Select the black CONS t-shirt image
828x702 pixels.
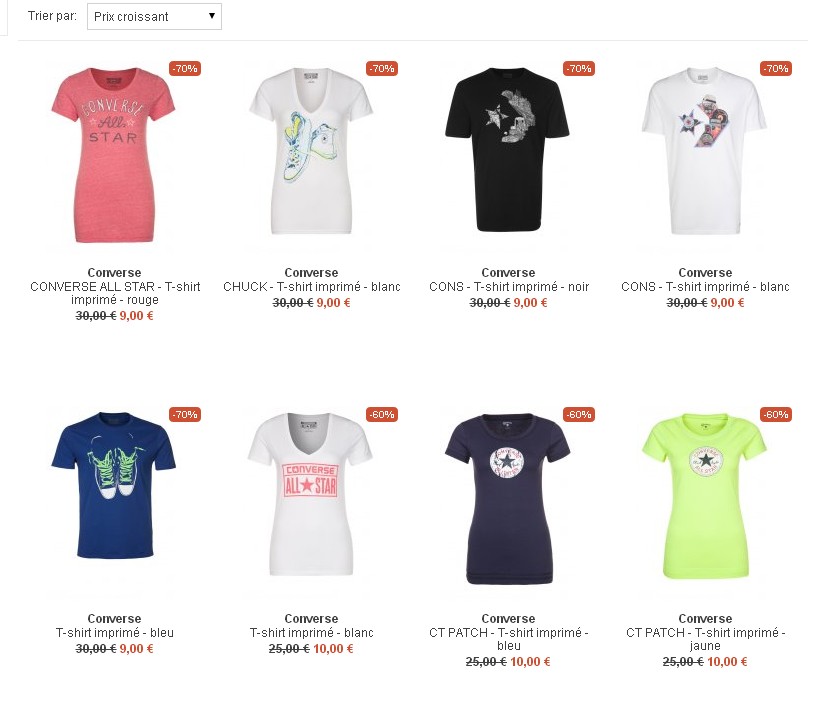(507, 149)
